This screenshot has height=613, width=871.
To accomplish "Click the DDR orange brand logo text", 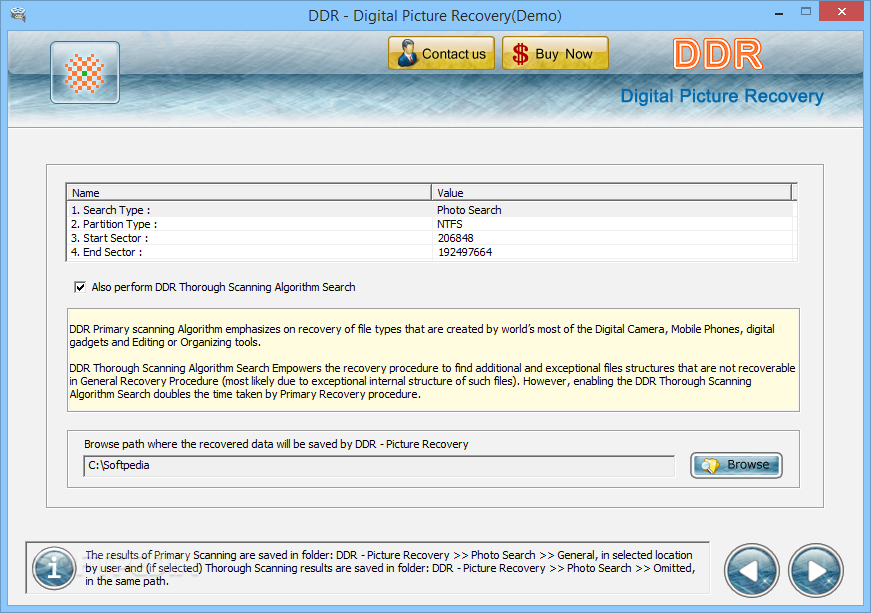I will pyautogui.click(x=718, y=54).
